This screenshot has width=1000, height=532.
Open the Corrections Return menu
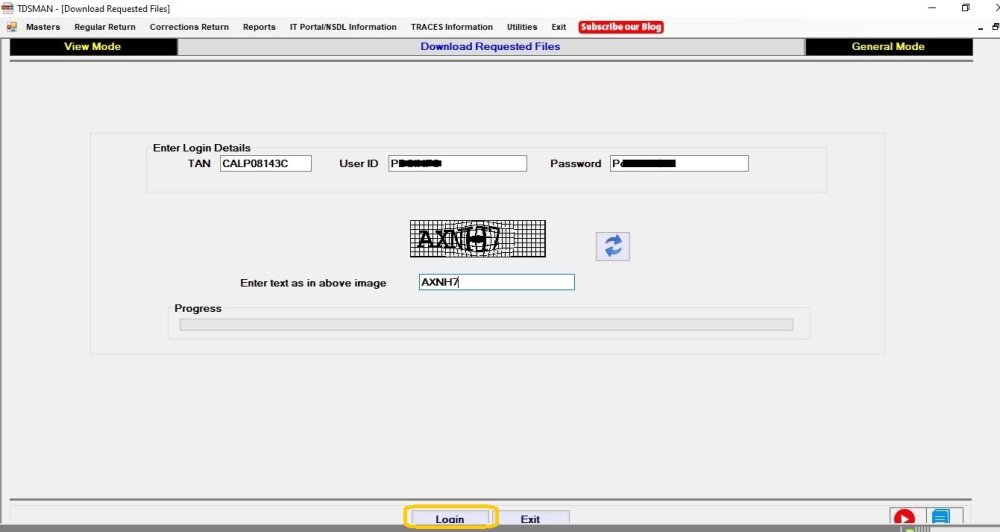(189, 27)
